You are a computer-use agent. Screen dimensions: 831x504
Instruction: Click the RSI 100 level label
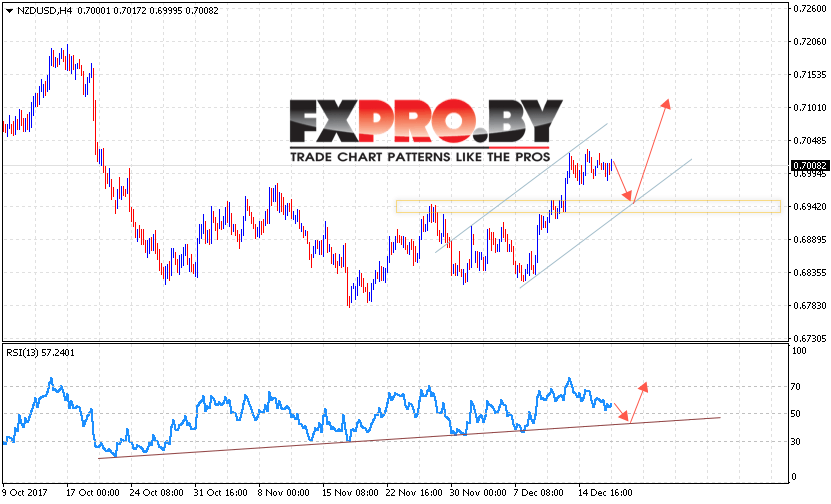[799, 351]
